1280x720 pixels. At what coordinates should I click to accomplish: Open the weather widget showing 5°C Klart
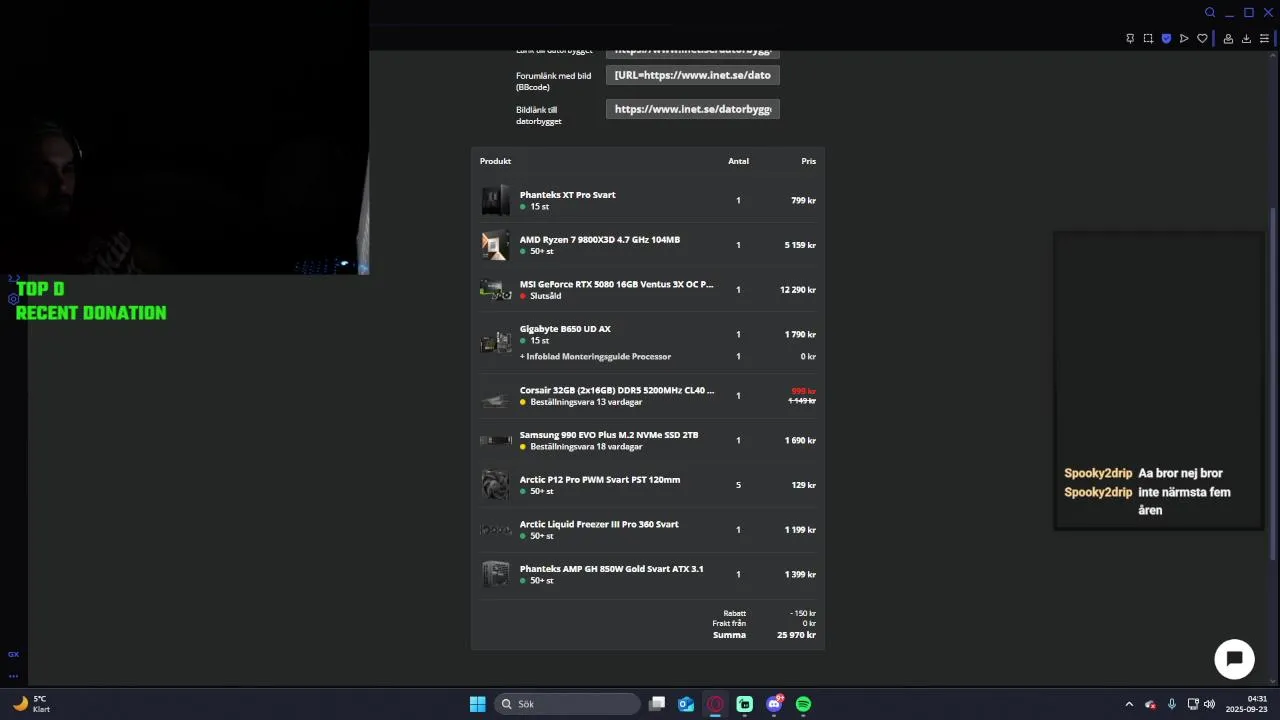30,704
